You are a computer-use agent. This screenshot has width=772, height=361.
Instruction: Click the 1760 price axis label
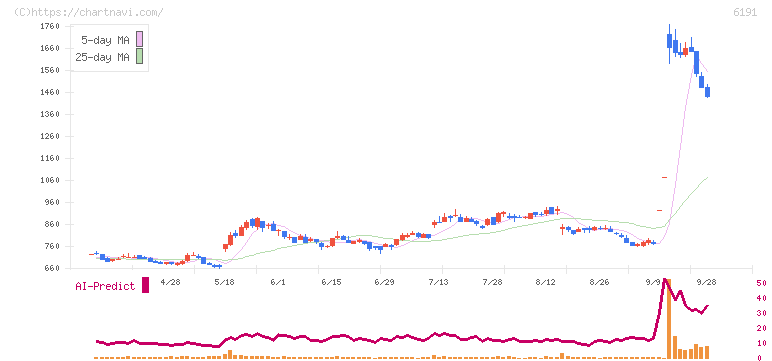click(50, 26)
